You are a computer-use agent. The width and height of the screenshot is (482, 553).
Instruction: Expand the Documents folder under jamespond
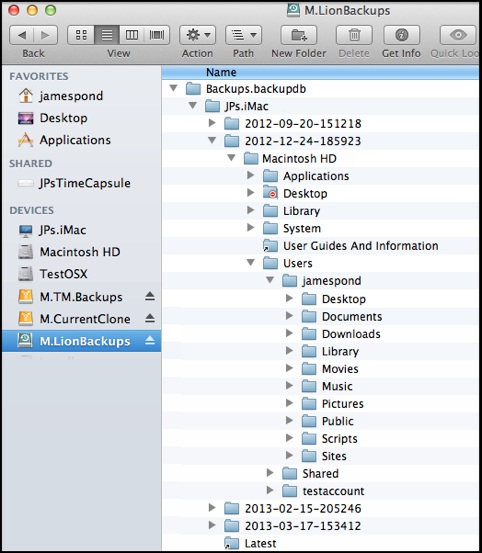pos(289,316)
